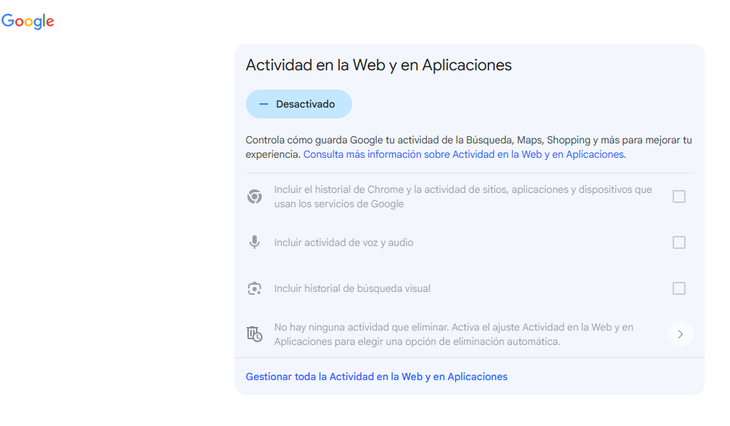Open Consulta más información sobre Actividad link
Screen dimensions: 730x426
(x=464, y=155)
